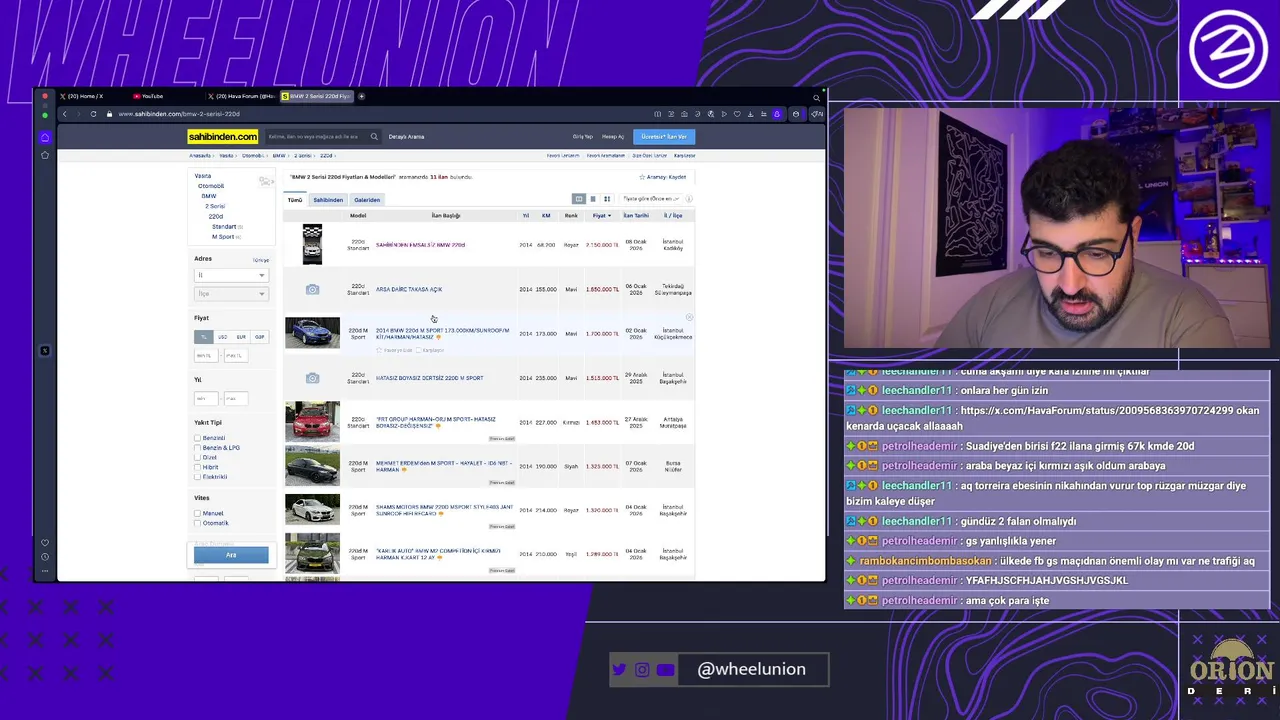Click the heart icon in browser toolbar
The width and height of the screenshot is (1280, 720).
737,114
